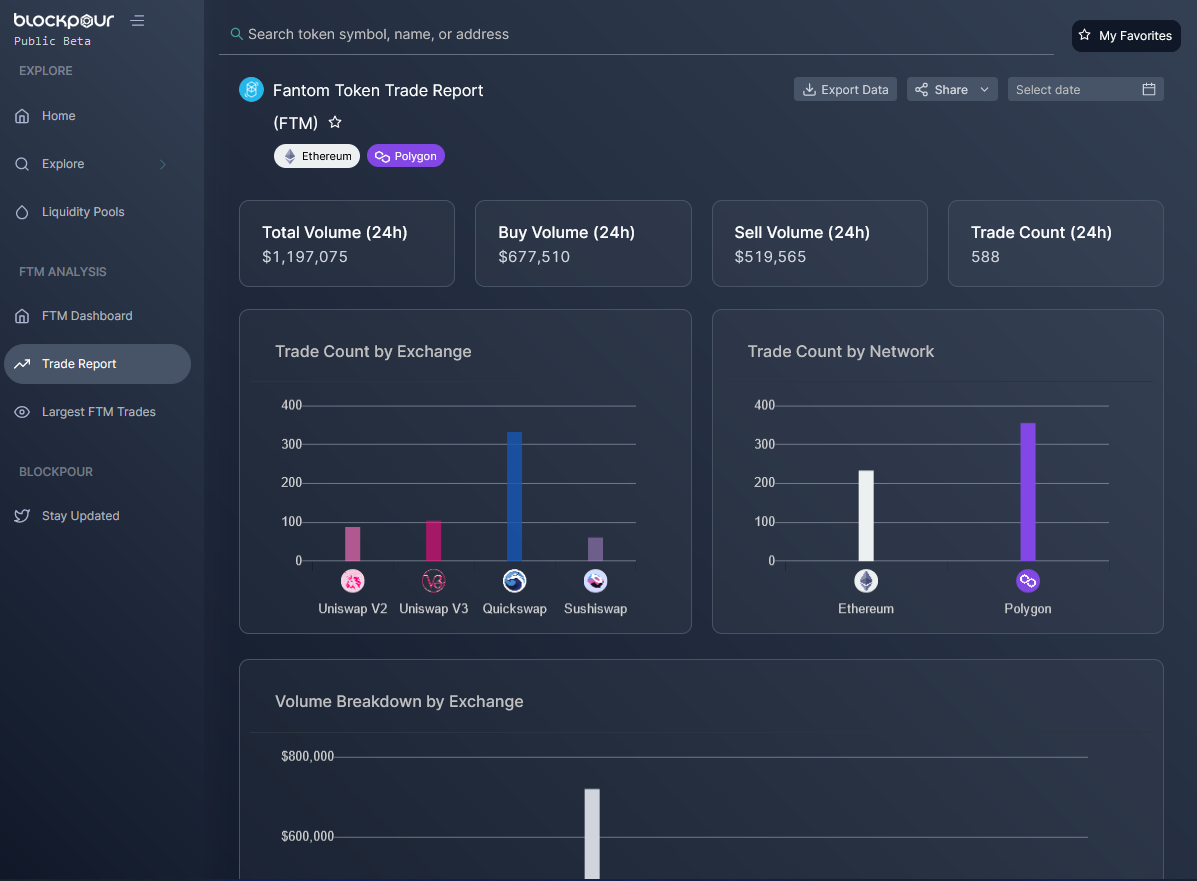Click the FTM Dashboard house icon
The height and width of the screenshot is (881, 1197).
[22, 316]
